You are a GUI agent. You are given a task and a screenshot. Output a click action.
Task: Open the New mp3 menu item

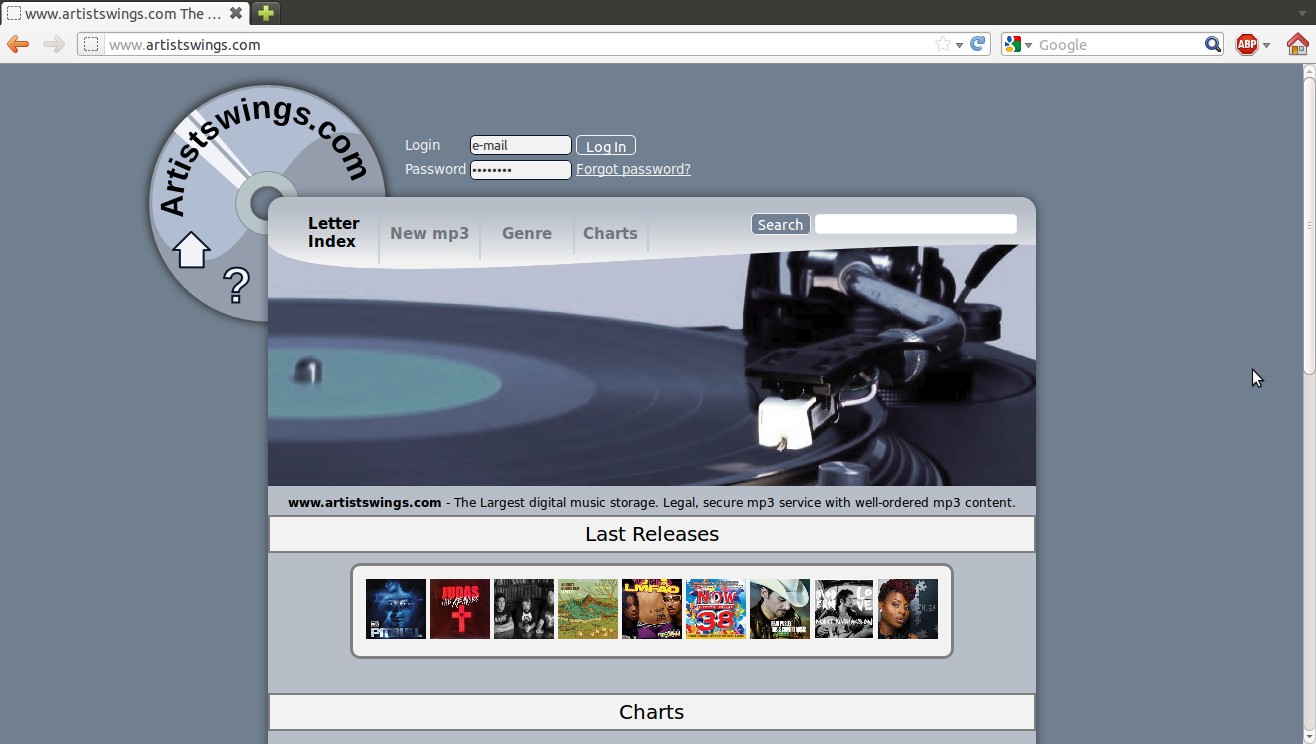click(x=429, y=233)
